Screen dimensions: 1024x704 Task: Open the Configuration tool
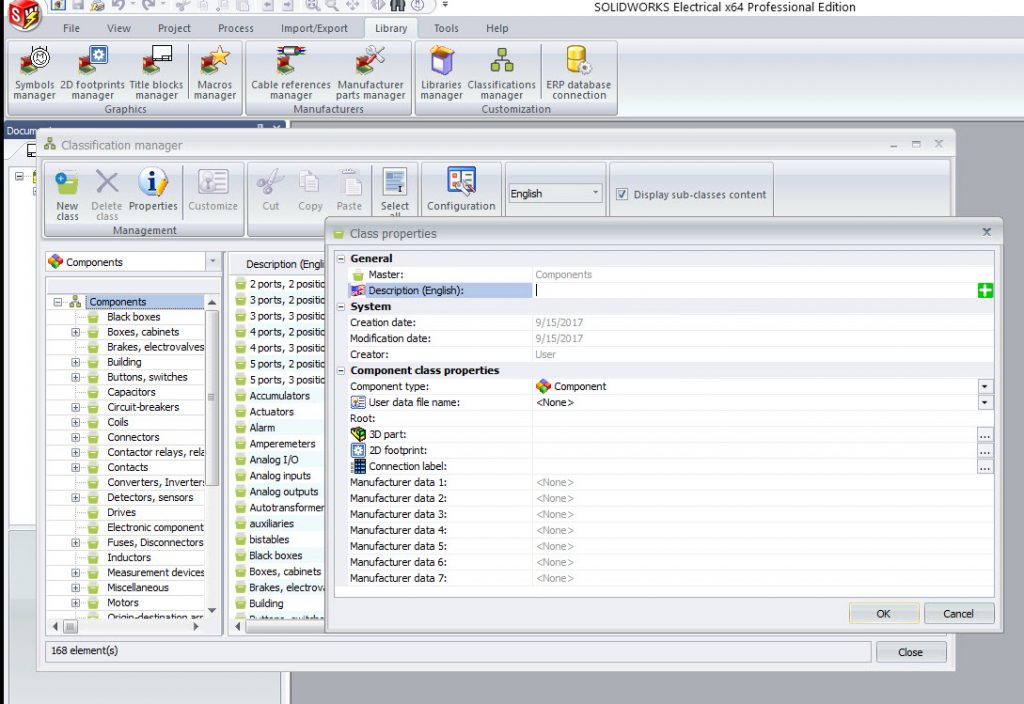pyautogui.click(x=461, y=189)
